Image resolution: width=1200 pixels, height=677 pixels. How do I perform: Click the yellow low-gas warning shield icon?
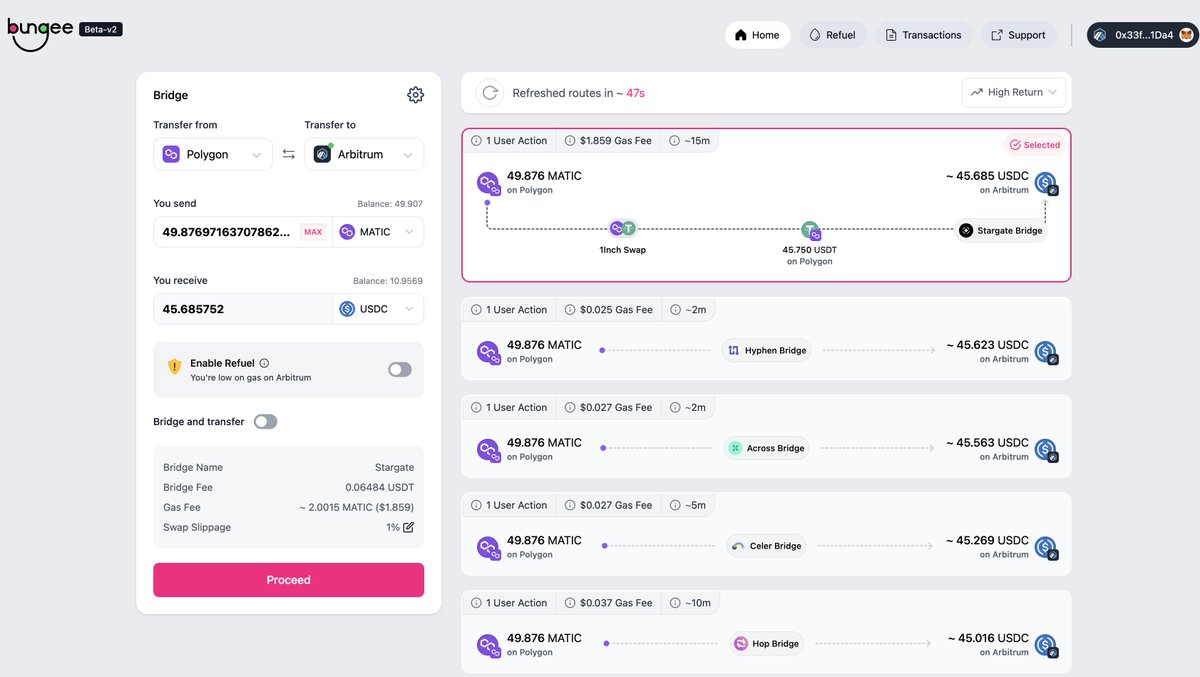tap(174, 367)
